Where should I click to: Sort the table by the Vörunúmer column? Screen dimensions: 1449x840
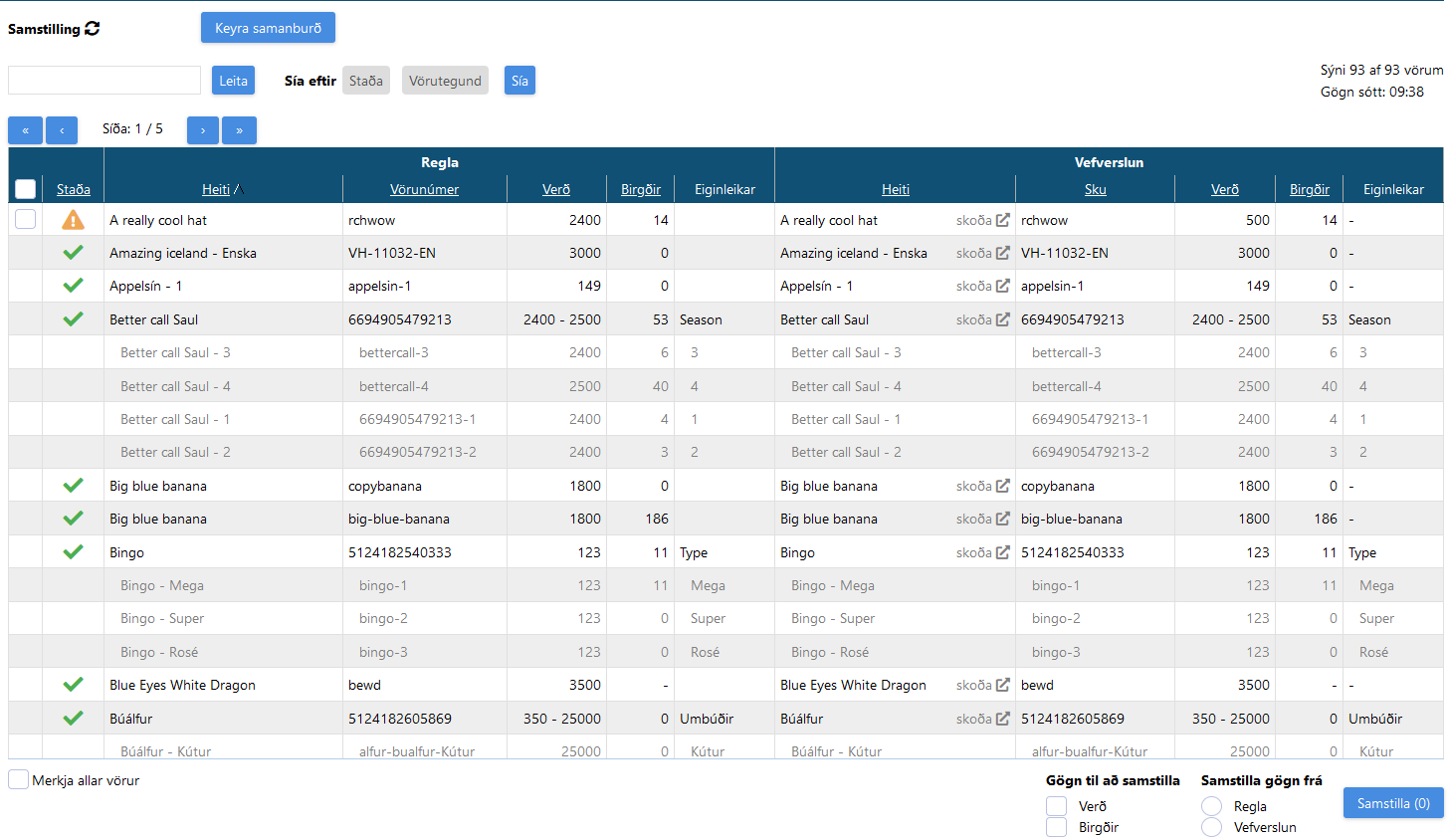pyautogui.click(x=424, y=188)
